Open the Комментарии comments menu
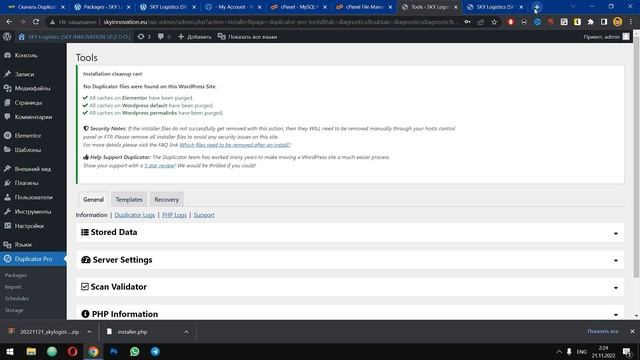This screenshot has height=360, width=640. tap(33, 117)
